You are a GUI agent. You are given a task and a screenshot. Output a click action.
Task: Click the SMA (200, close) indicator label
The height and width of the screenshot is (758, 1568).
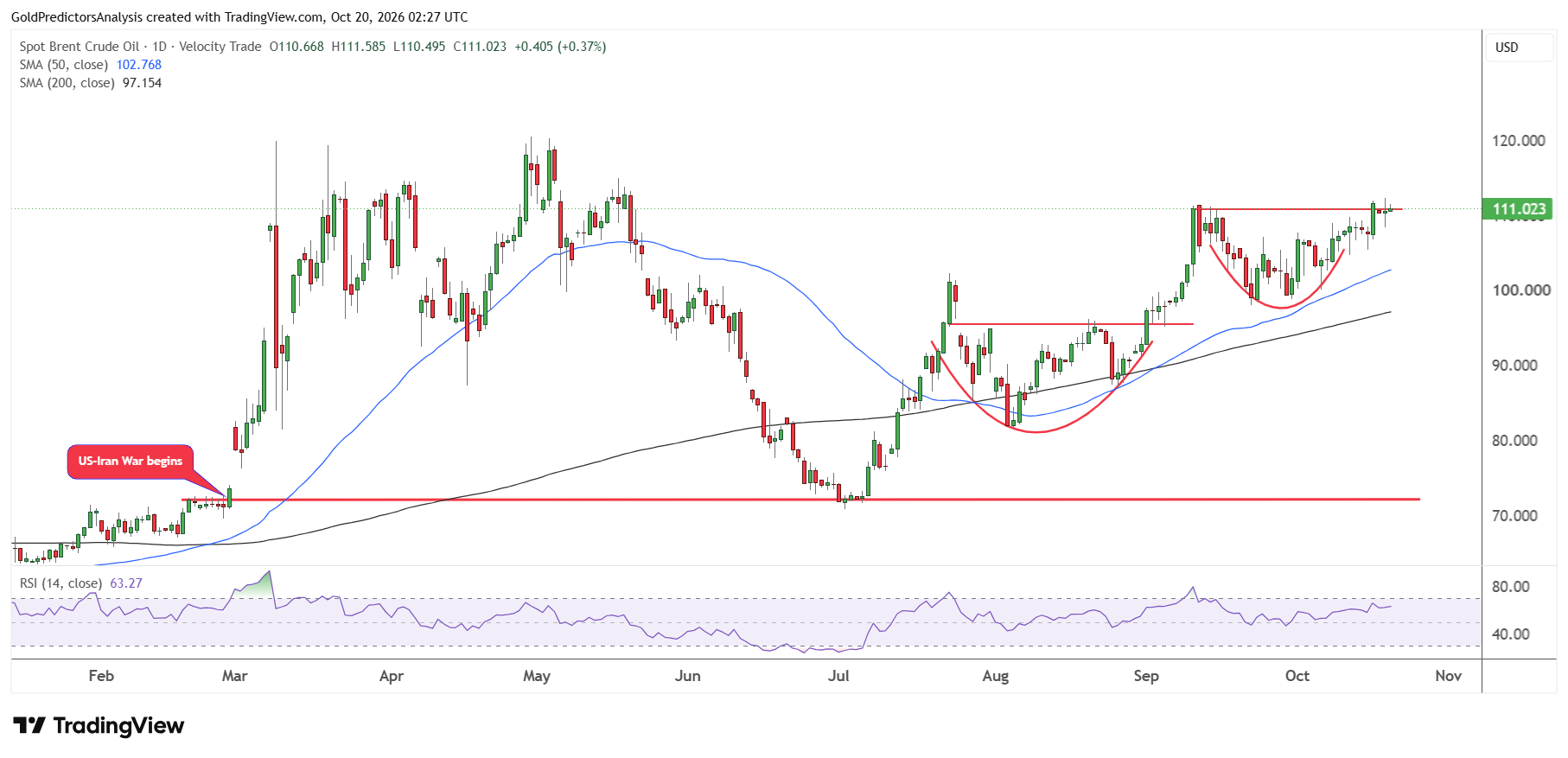(67, 83)
